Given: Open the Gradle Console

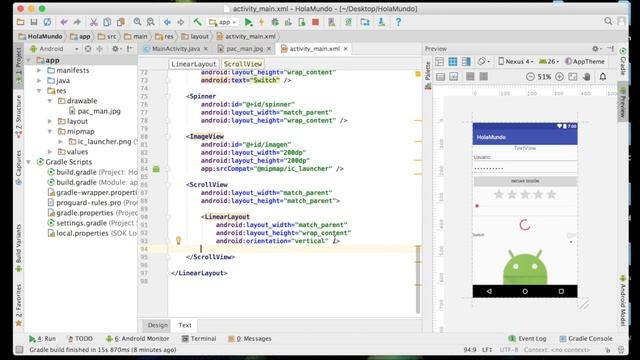Looking at the screenshot, I should (586, 338).
